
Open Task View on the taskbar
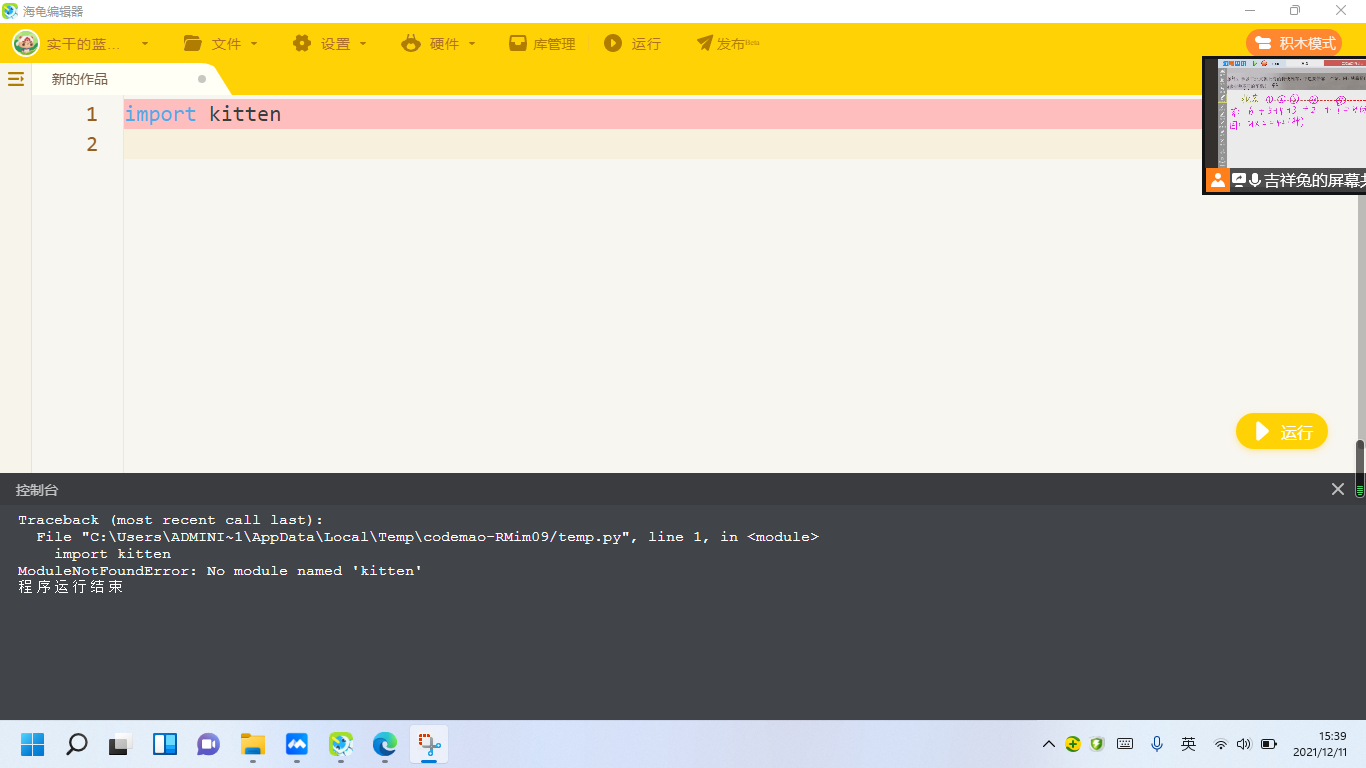[x=121, y=744]
